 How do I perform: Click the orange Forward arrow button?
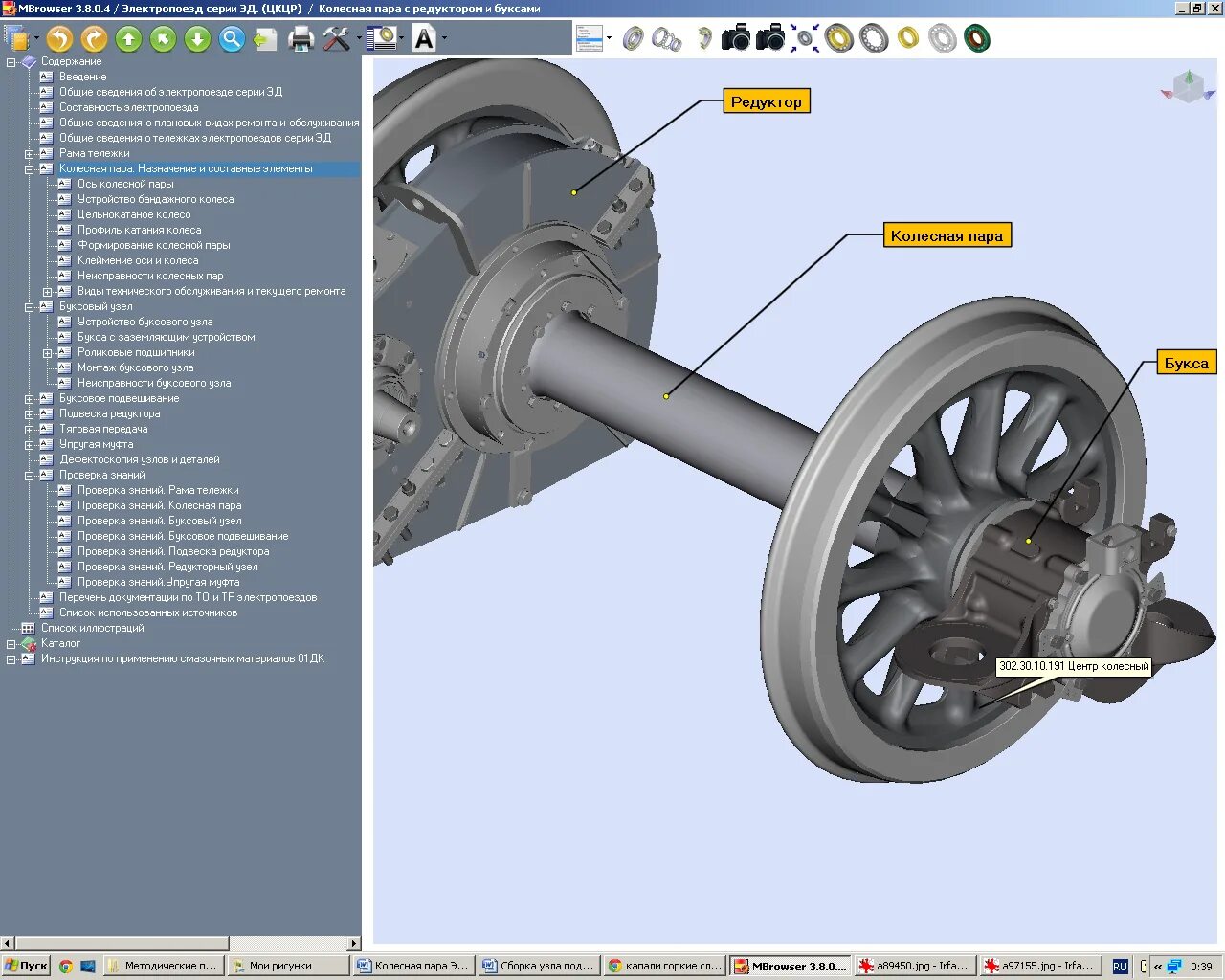[94, 38]
